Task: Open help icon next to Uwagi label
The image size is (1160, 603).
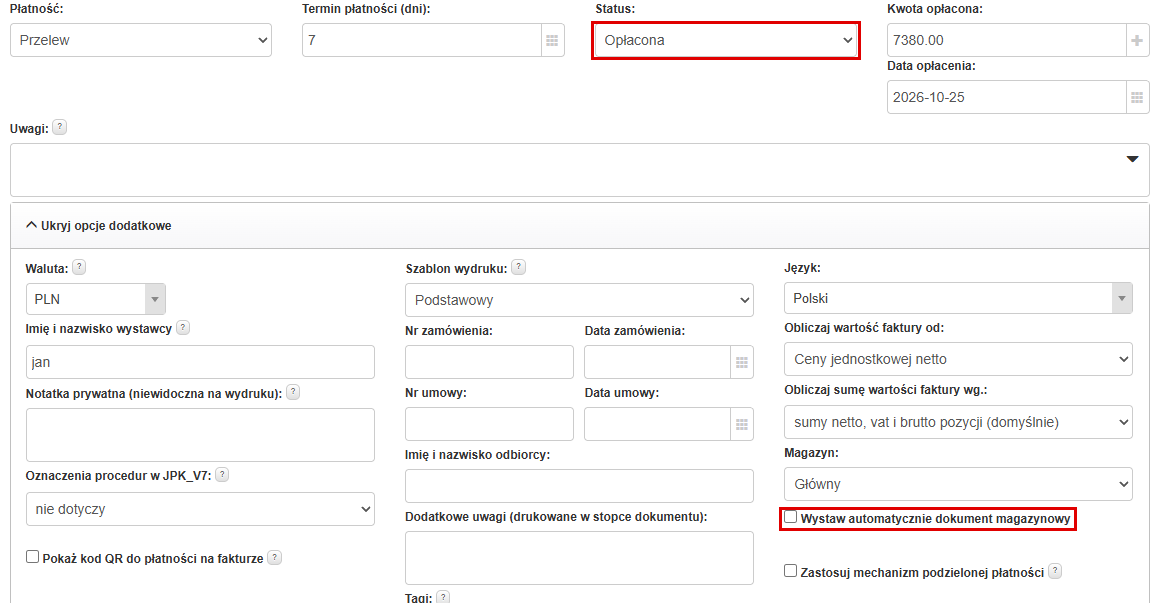Action: [x=60, y=127]
